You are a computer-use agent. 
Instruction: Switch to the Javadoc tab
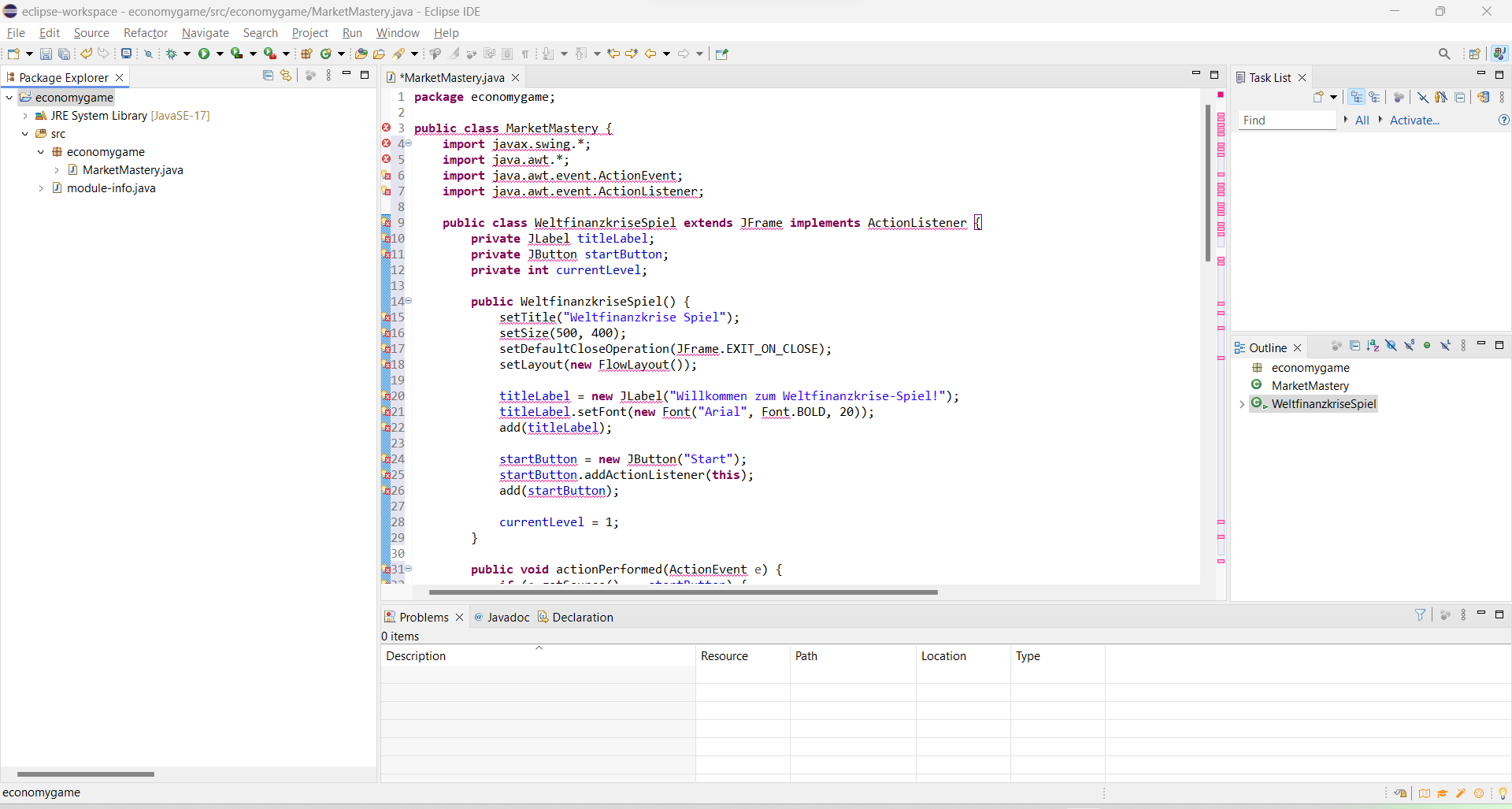pyautogui.click(x=507, y=617)
